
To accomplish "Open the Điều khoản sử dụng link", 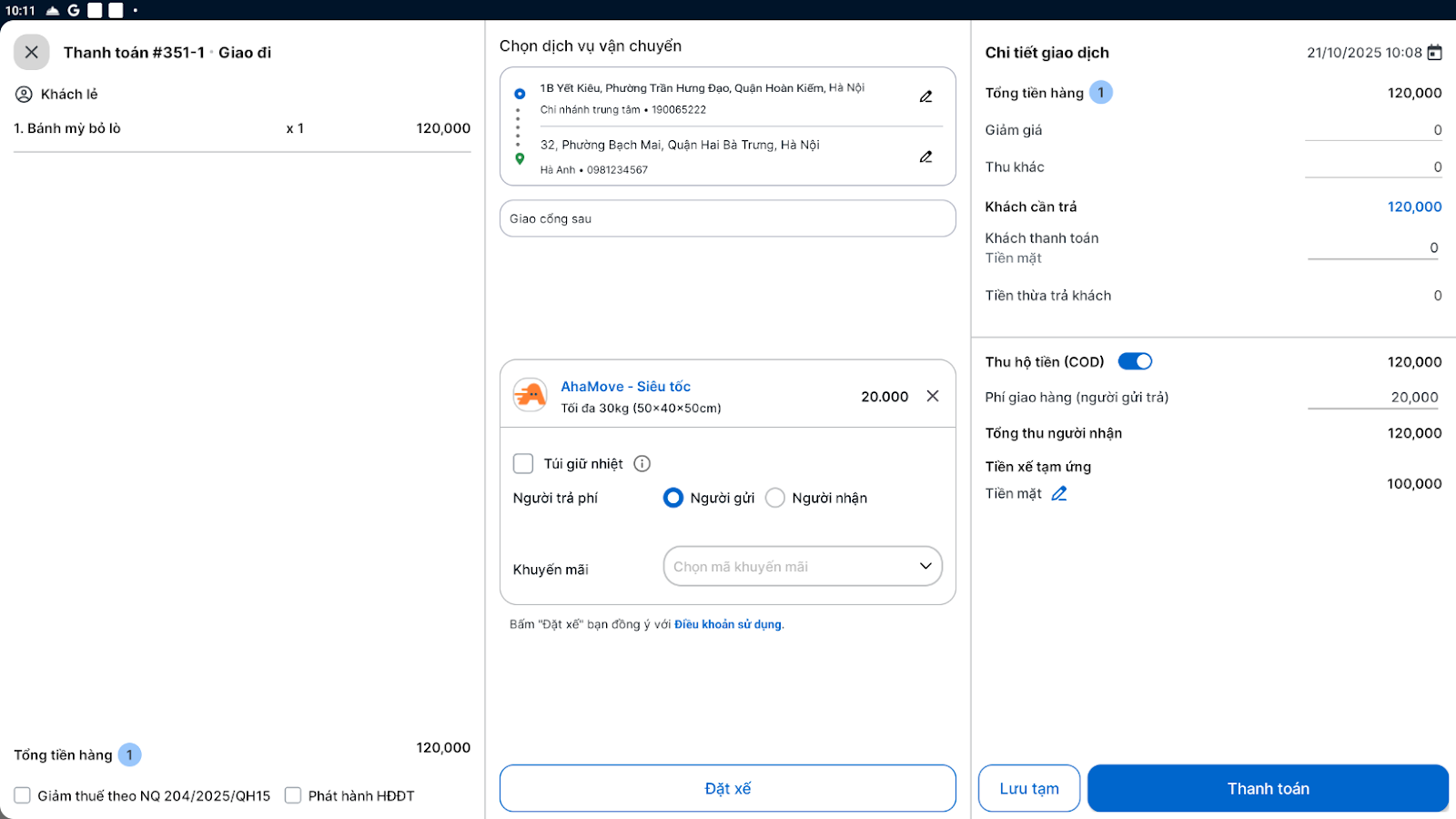I will tap(728, 624).
